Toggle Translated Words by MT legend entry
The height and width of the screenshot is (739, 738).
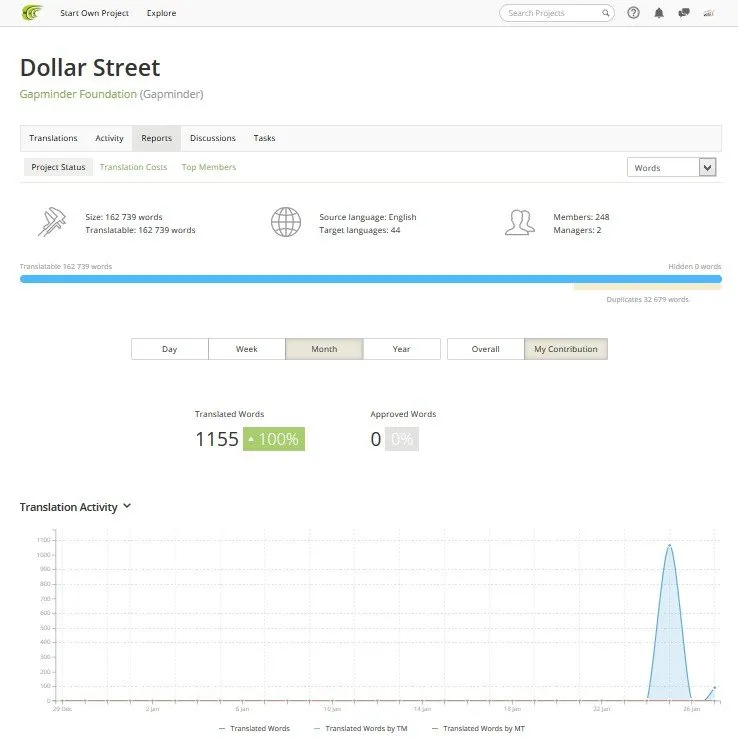[x=478, y=728]
